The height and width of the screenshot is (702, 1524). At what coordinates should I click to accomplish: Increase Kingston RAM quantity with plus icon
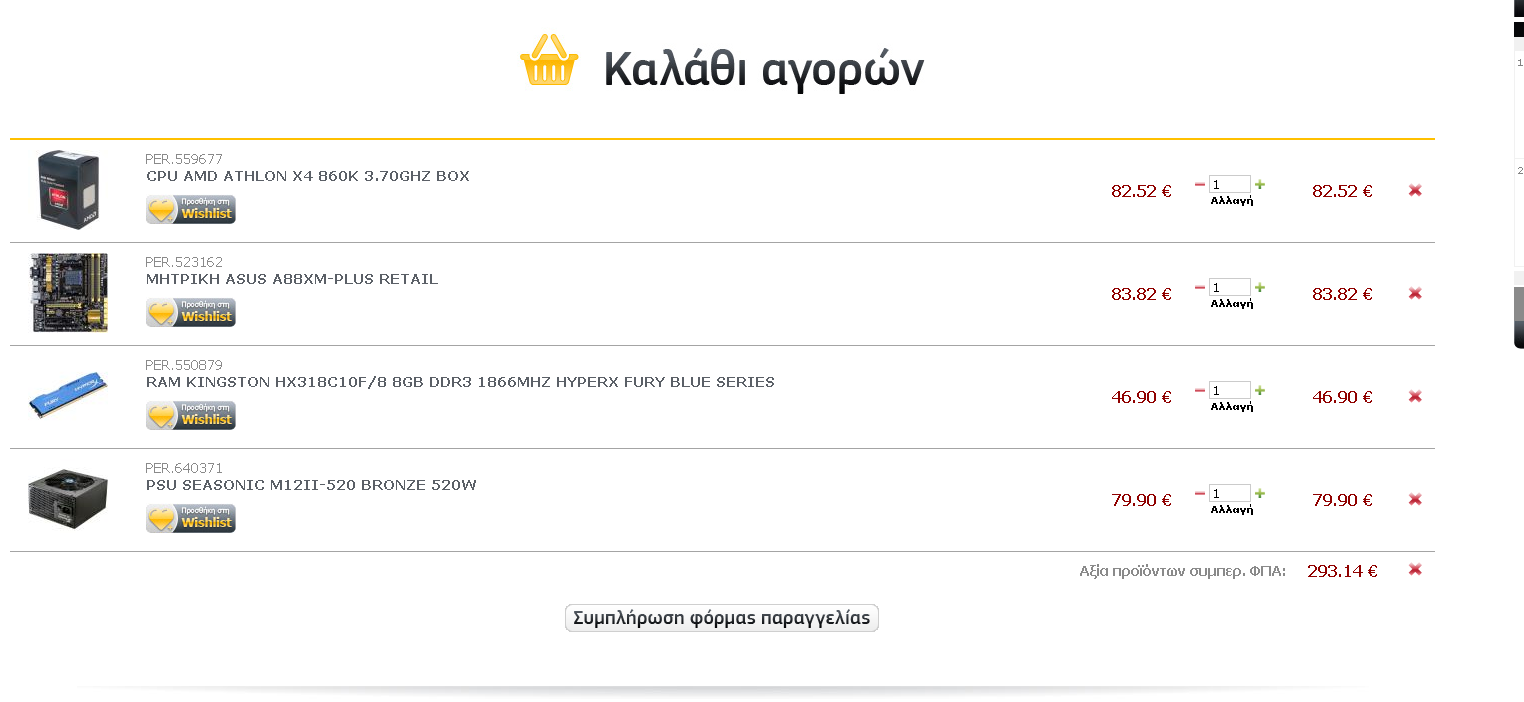[x=1260, y=390]
